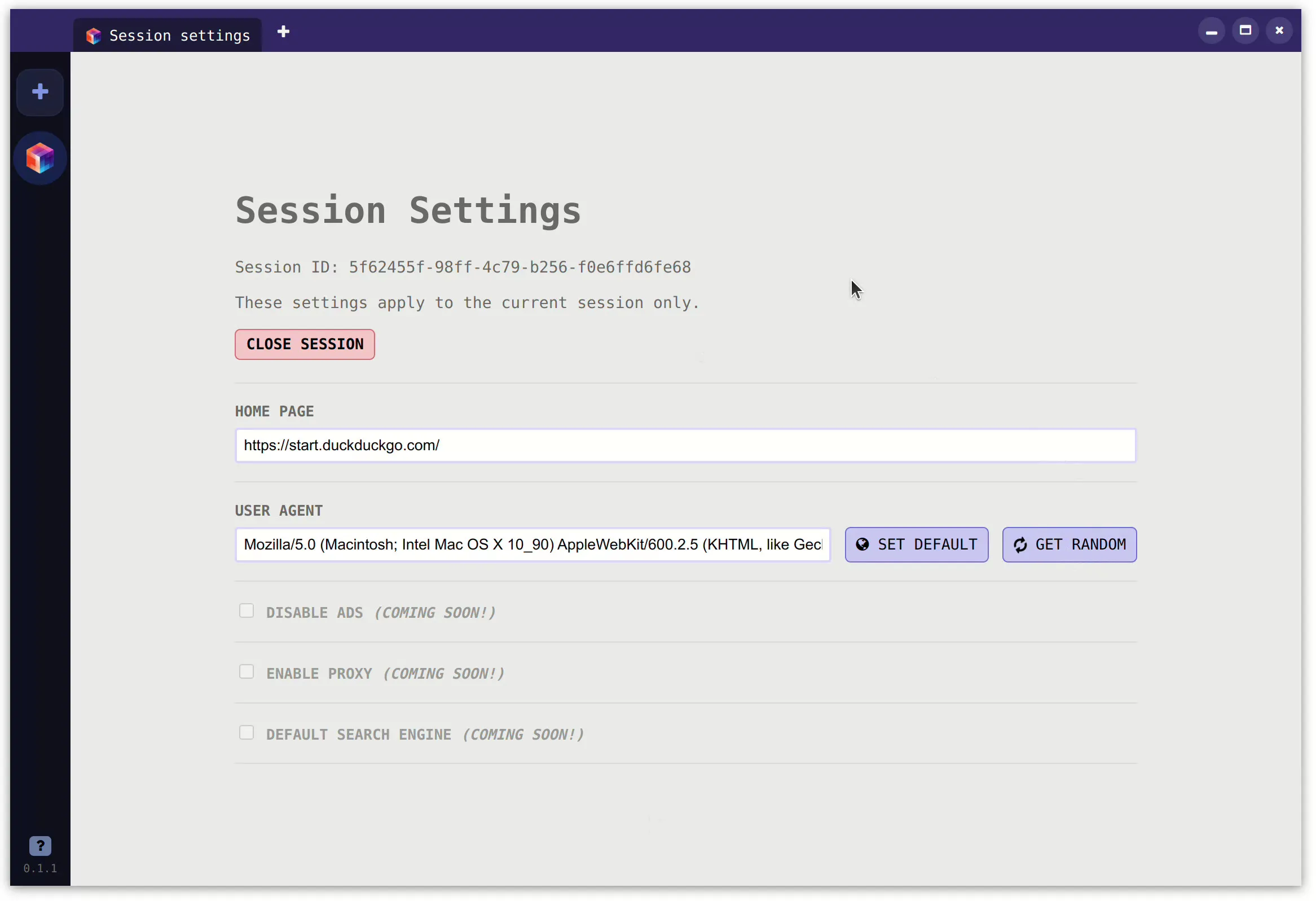Open the question mark help icon
Image resolution: width=1316 pixels, height=901 pixels.
click(x=39, y=846)
